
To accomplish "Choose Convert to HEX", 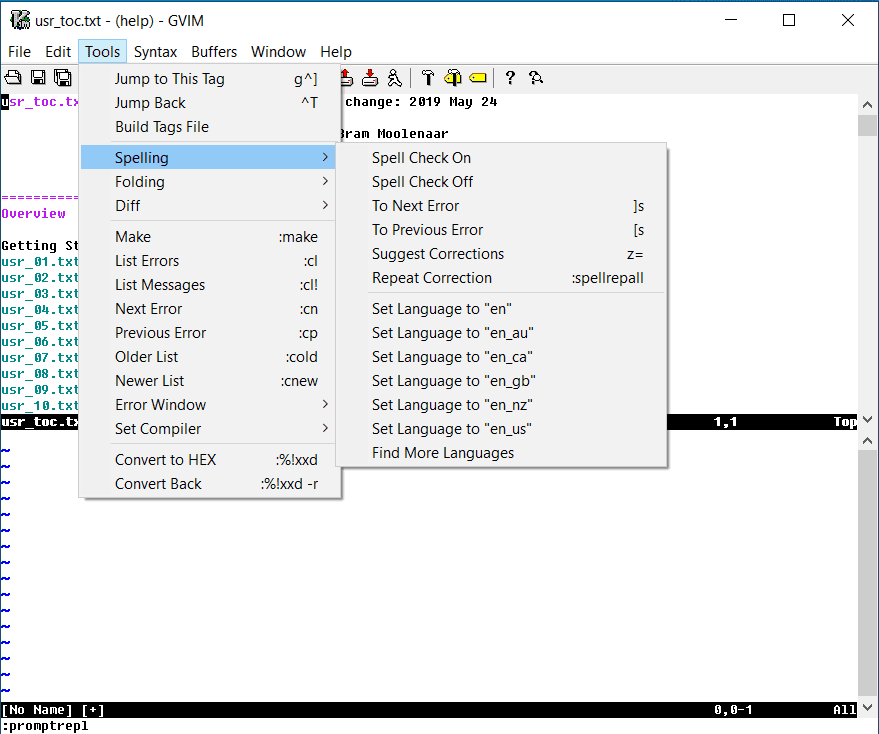I will coord(208,460).
